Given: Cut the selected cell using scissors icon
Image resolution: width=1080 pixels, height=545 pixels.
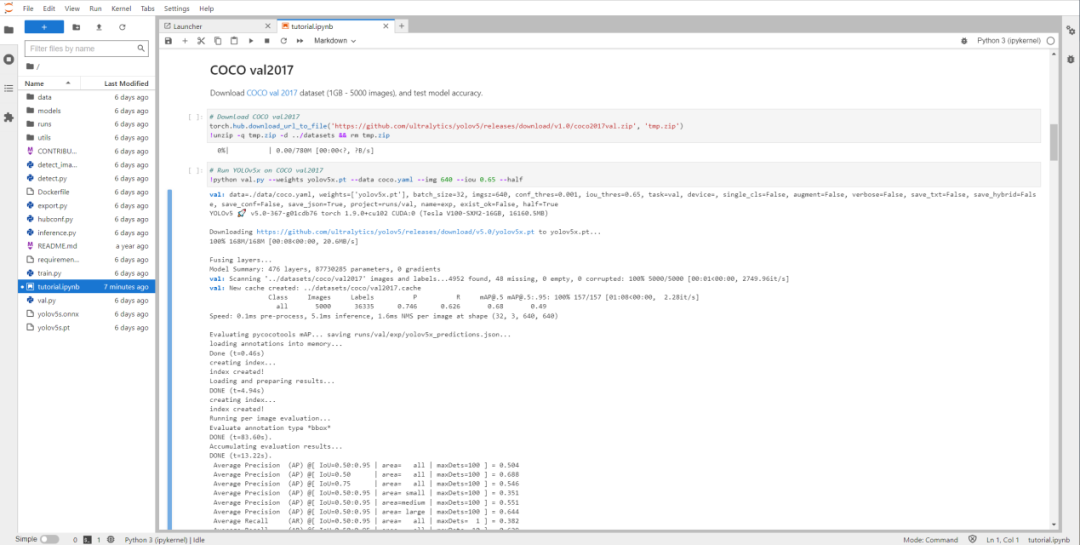Looking at the screenshot, I should point(201,41).
